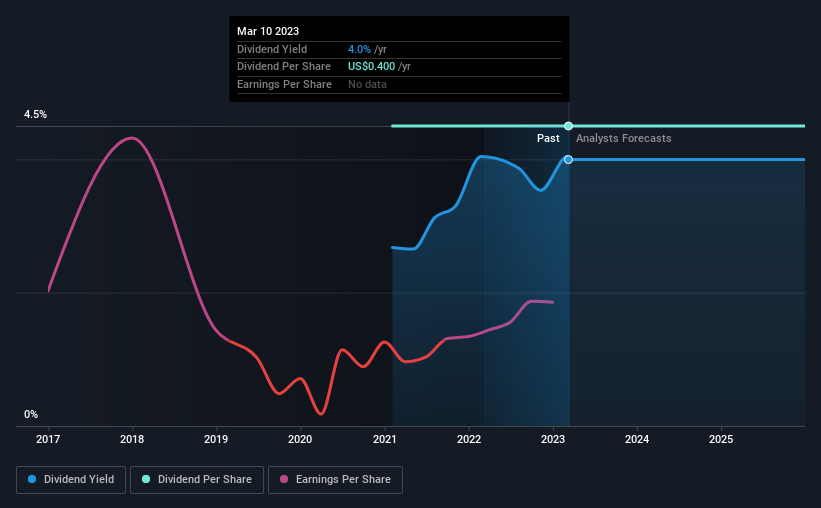
Task: Toggle the Dividend Per Share legend button
Action: coord(197,480)
